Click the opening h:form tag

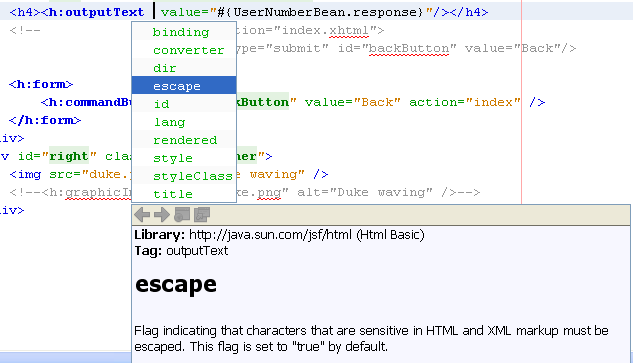coord(41,84)
